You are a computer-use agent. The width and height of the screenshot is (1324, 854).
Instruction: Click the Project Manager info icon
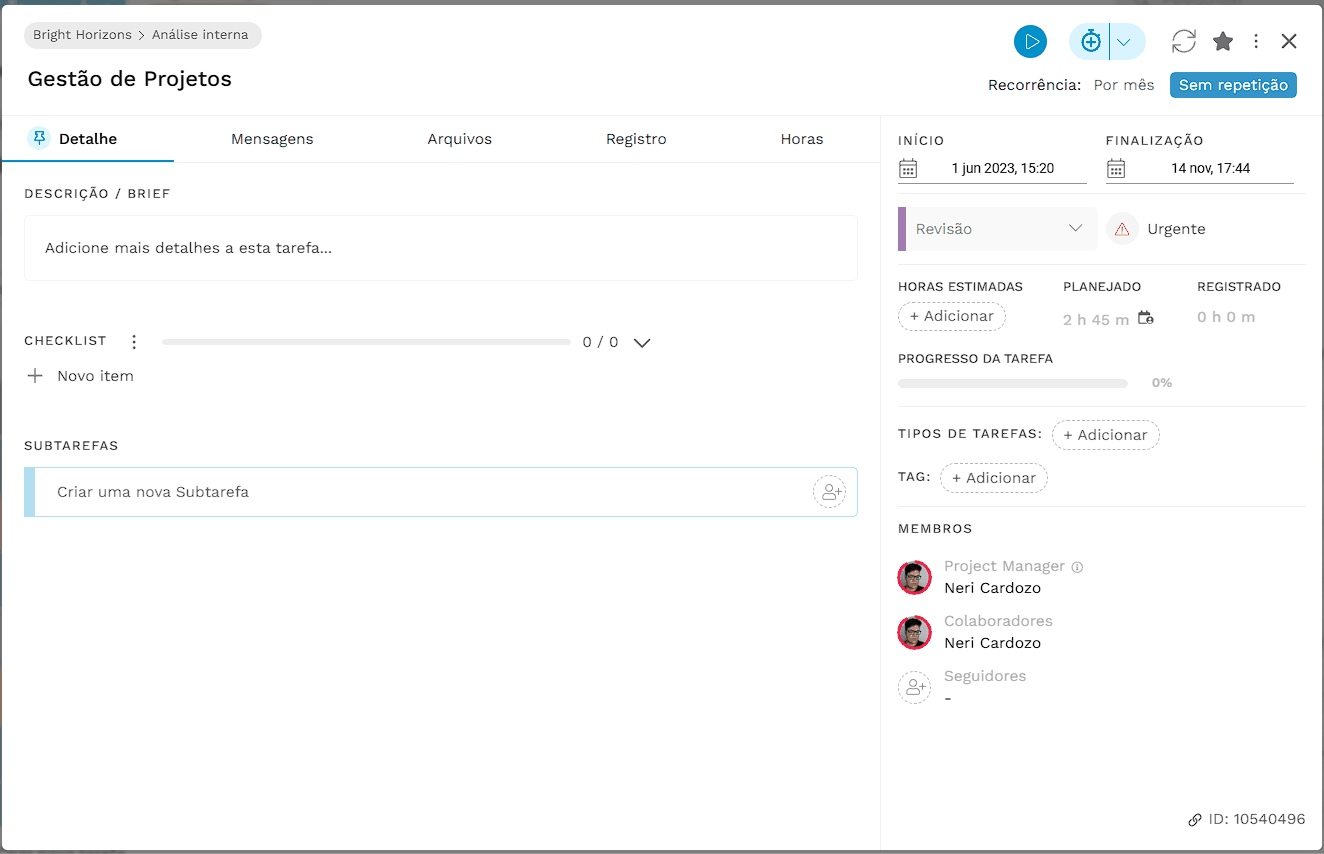pos(1077,567)
